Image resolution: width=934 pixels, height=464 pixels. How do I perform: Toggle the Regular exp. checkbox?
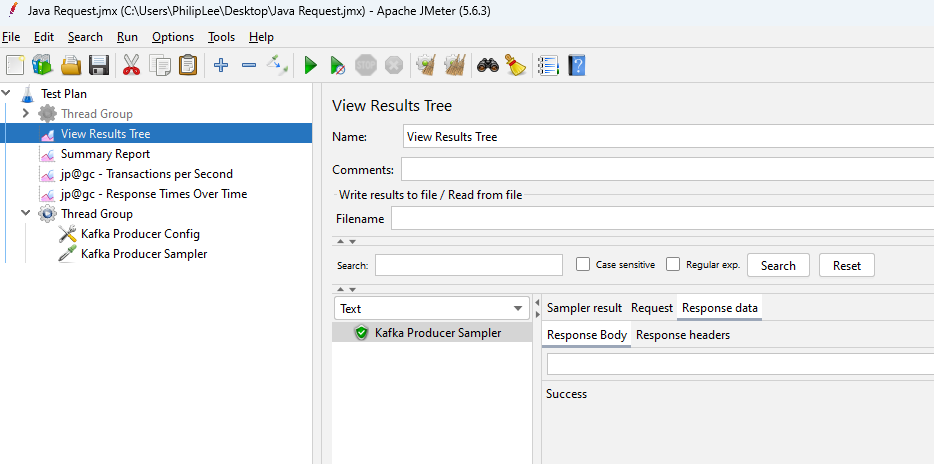click(x=673, y=264)
